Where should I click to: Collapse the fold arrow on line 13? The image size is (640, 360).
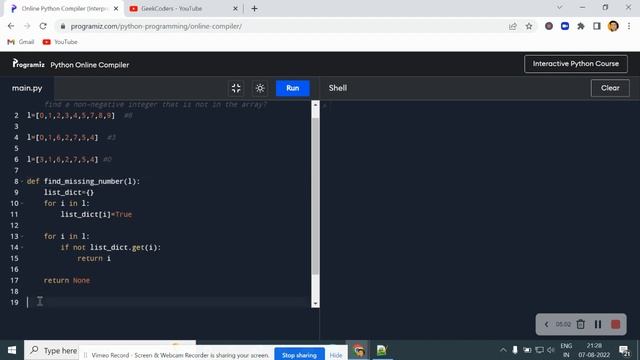tap(22, 236)
